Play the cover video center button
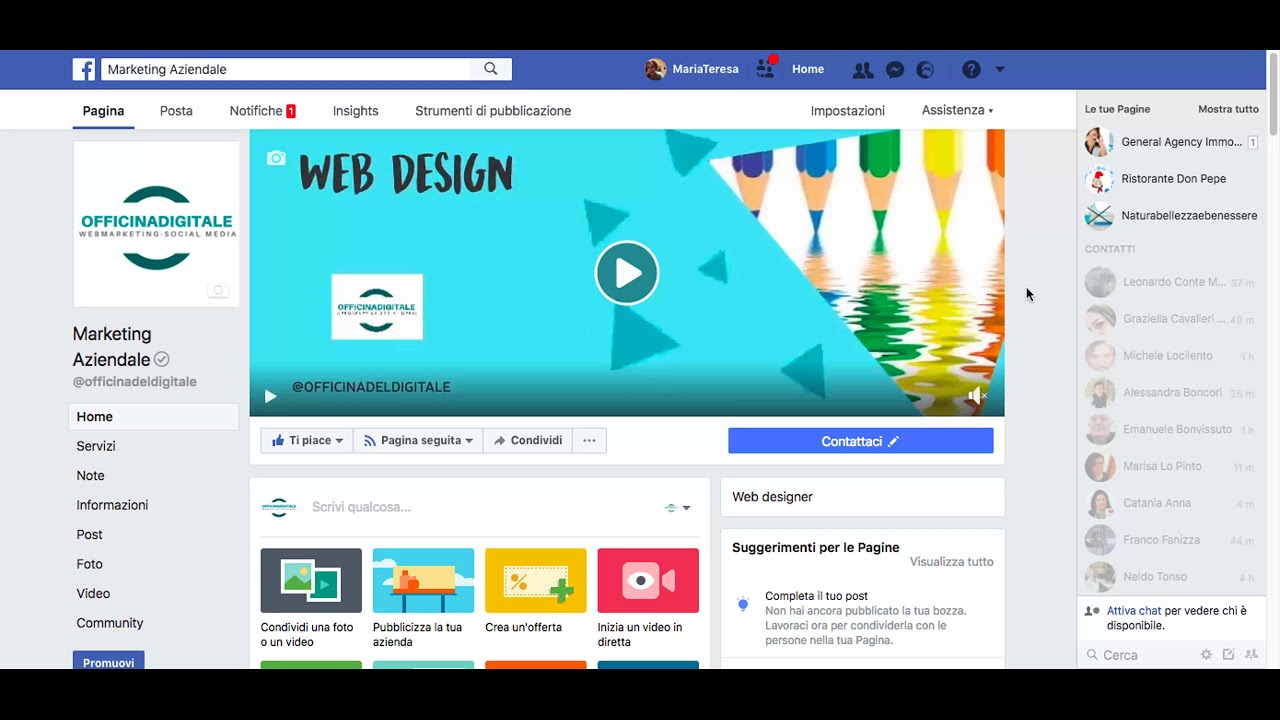 [627, 272]
